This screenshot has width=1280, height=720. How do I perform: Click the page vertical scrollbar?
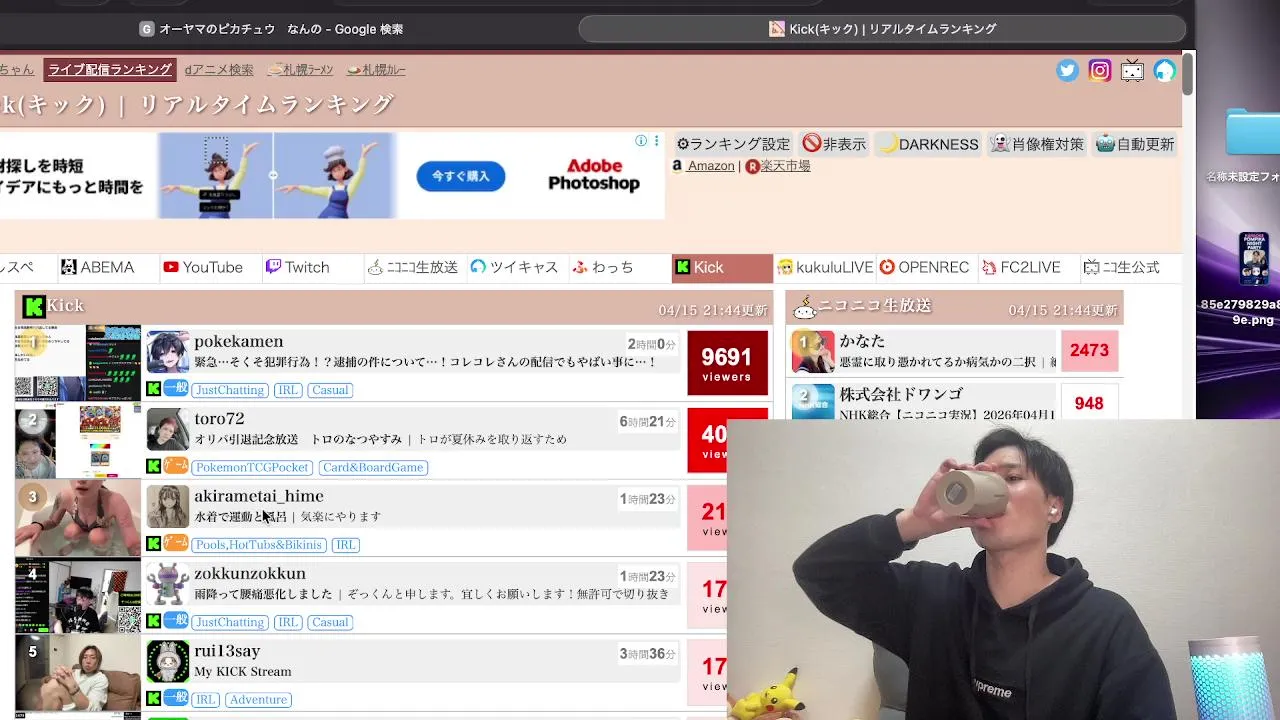point(1188,75)
